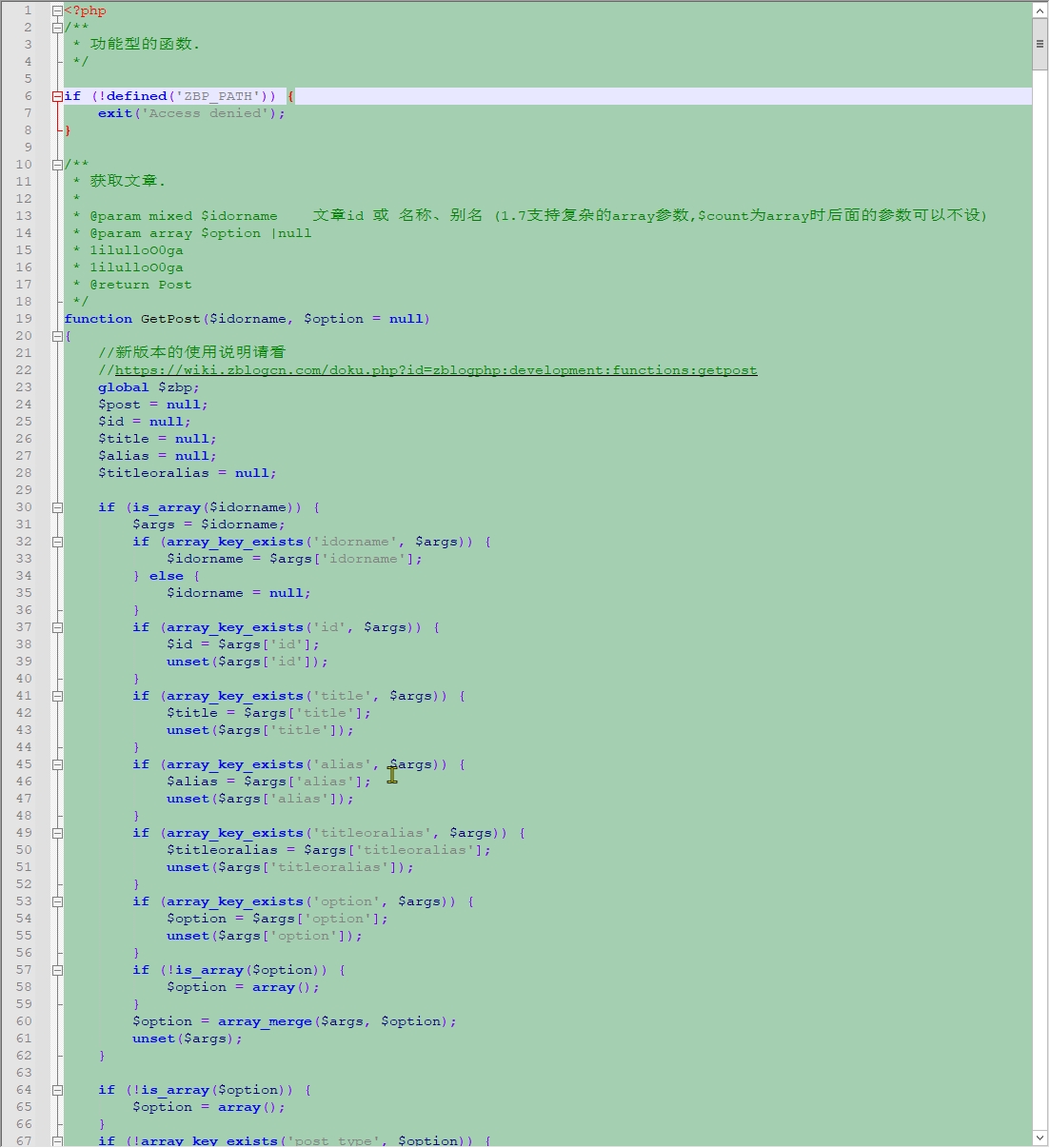Click 'unset($args['id']);' statement
Viewport: 1050px width, 1148px height.
coord(248,662)
